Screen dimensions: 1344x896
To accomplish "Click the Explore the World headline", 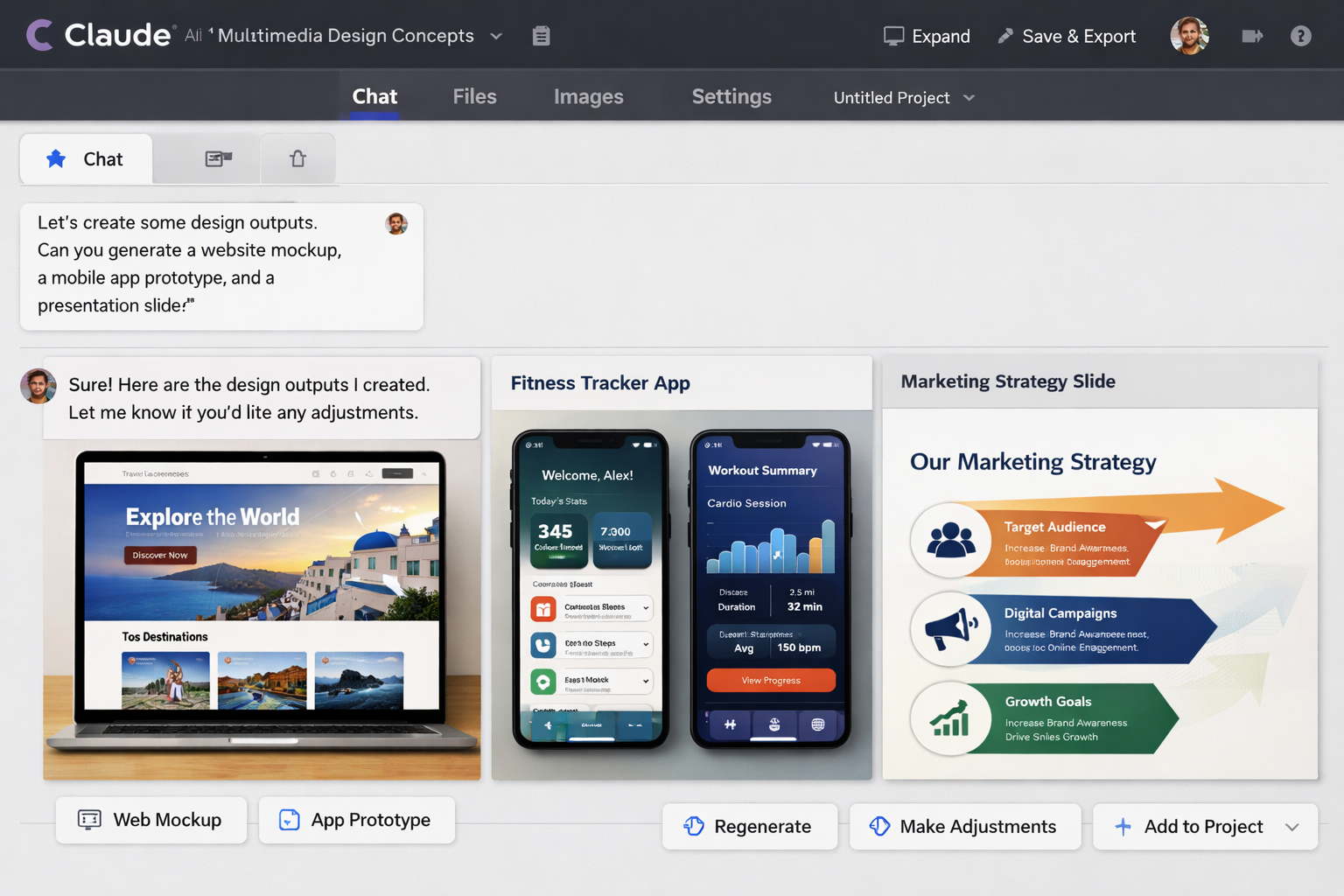I will [213, 517].
